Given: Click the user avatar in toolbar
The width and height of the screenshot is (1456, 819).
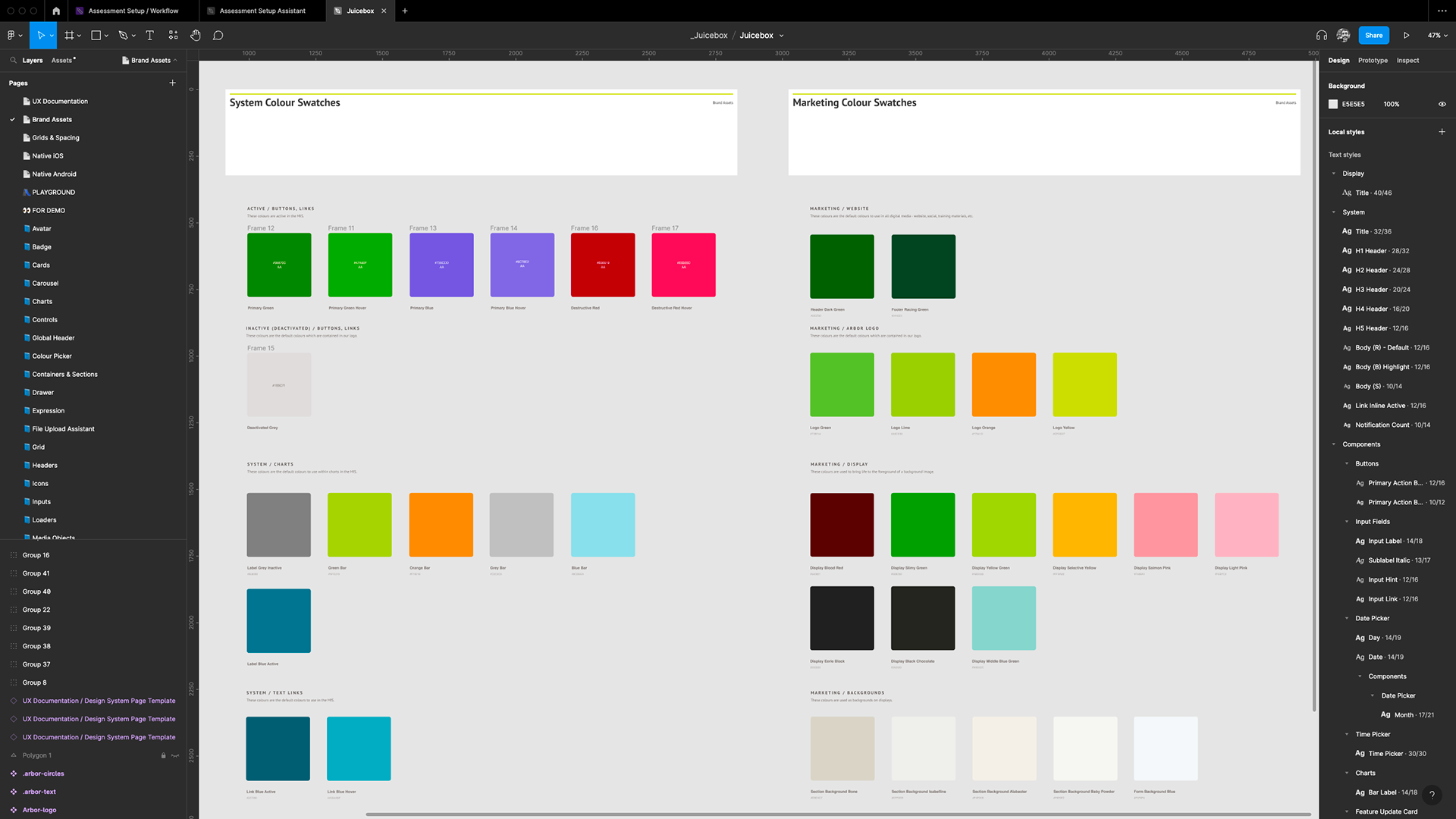Looking at the screenshot, I should [1343, 35].
